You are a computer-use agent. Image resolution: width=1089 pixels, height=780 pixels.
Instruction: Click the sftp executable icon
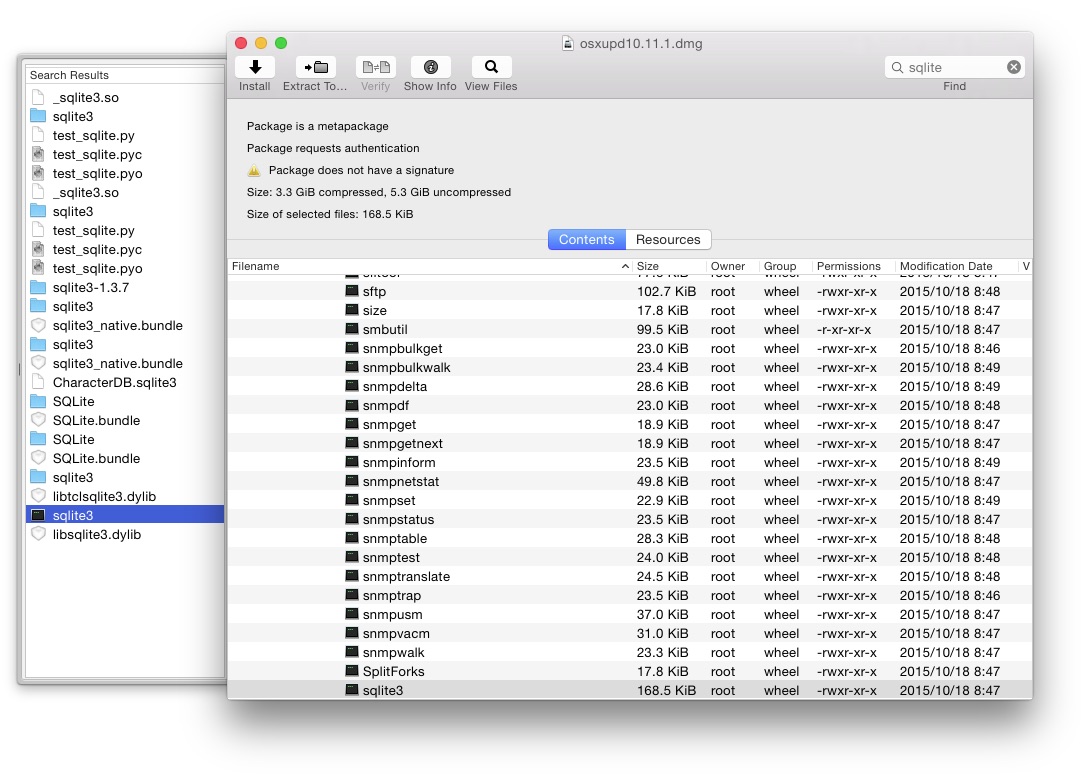pos(352,291)
